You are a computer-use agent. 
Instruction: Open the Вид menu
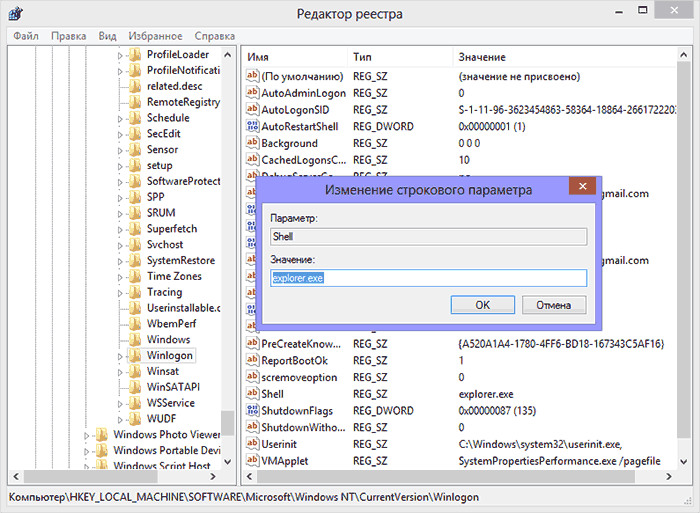(x=108, y=36)
